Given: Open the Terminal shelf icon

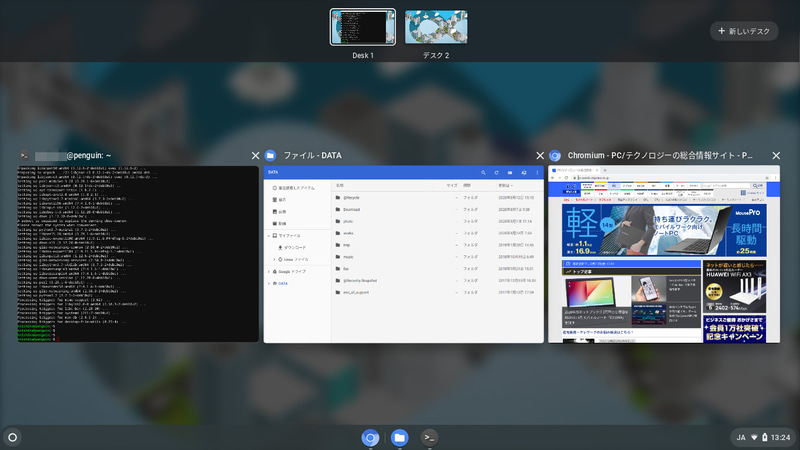Looking at the screenshot, I should (429, 437).
